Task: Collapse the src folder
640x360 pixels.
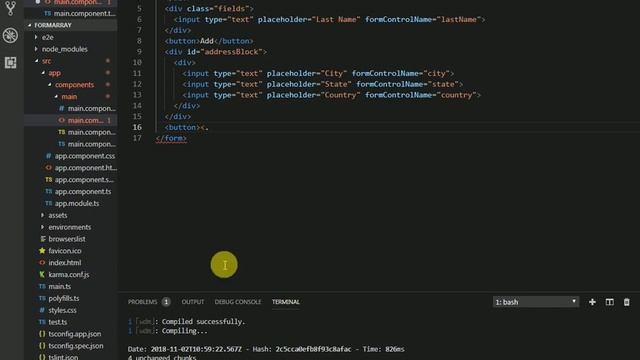Action: (x=71, y=61)
